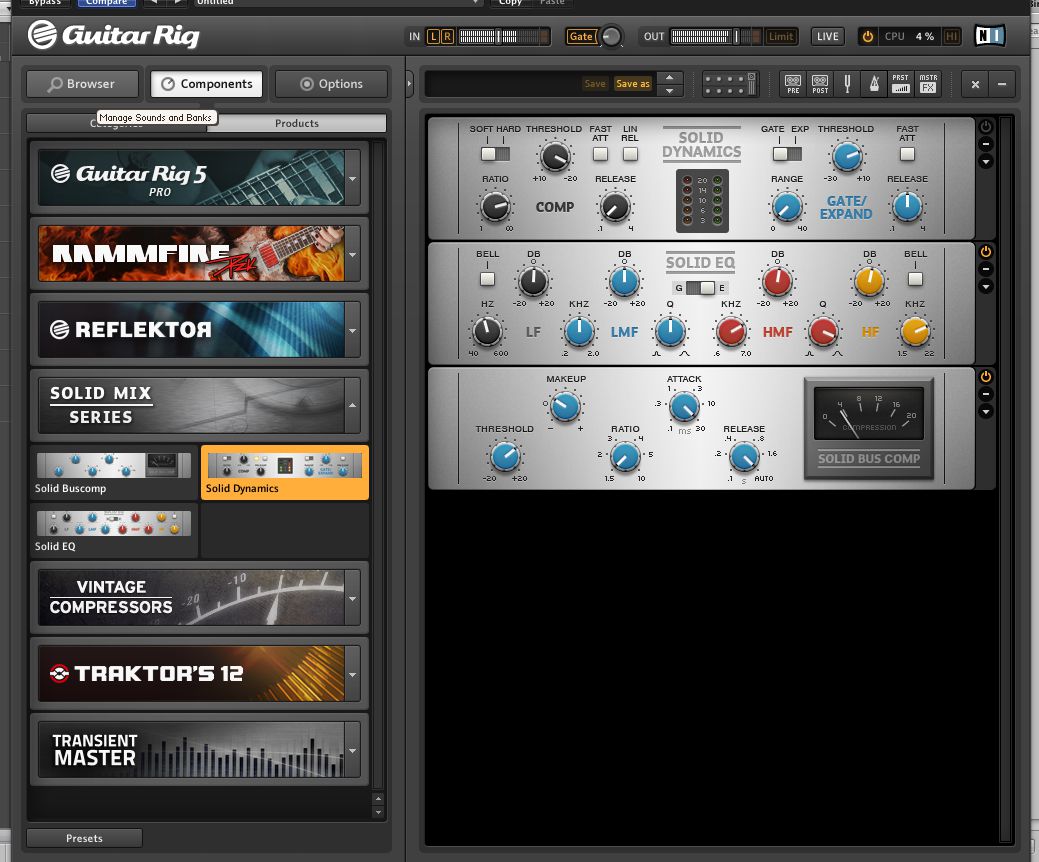Minimize the Solid EQ module
Viewport: 1039px width, 862px height.
click(986, 269)
